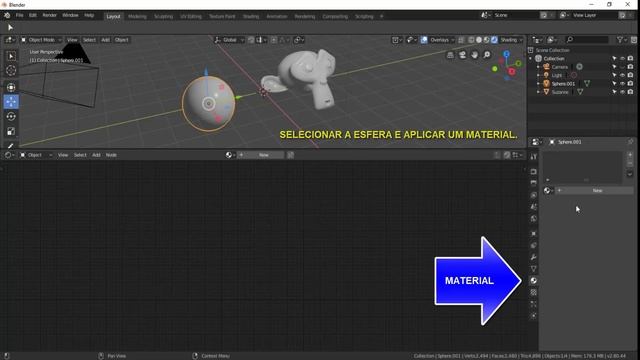
Task: Open the Shading options dropdown arrow
Action: 521,40
